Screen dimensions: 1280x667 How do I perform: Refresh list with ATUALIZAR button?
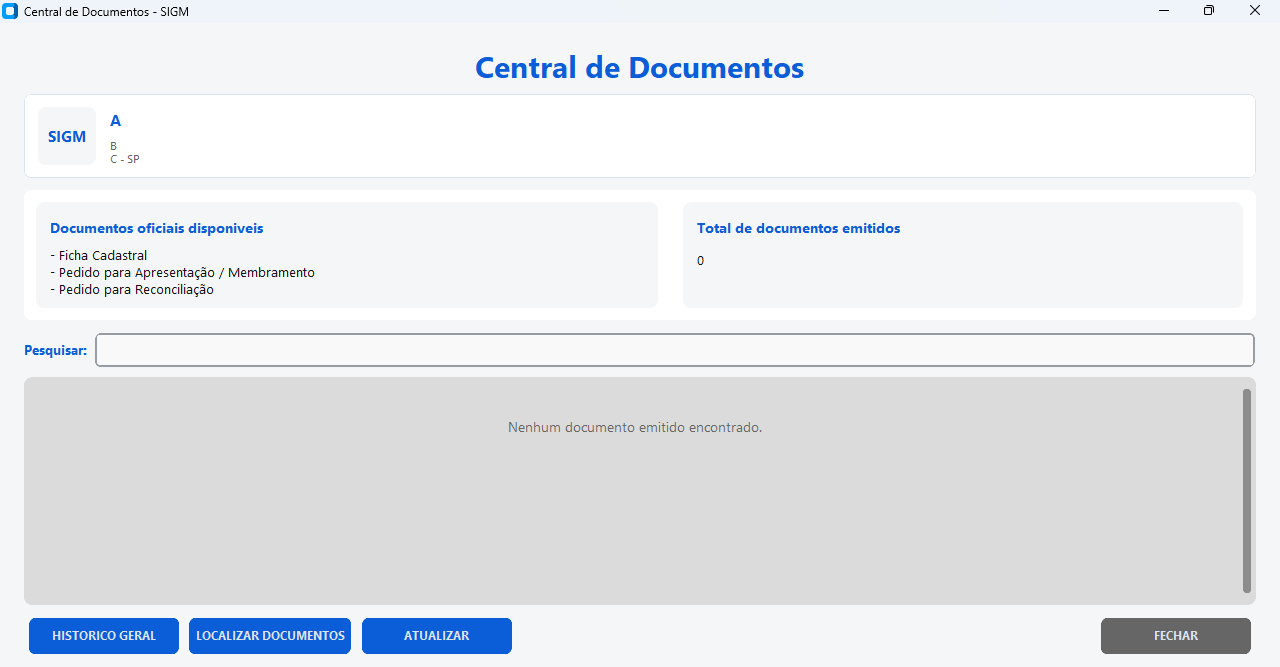click(437, 636)
